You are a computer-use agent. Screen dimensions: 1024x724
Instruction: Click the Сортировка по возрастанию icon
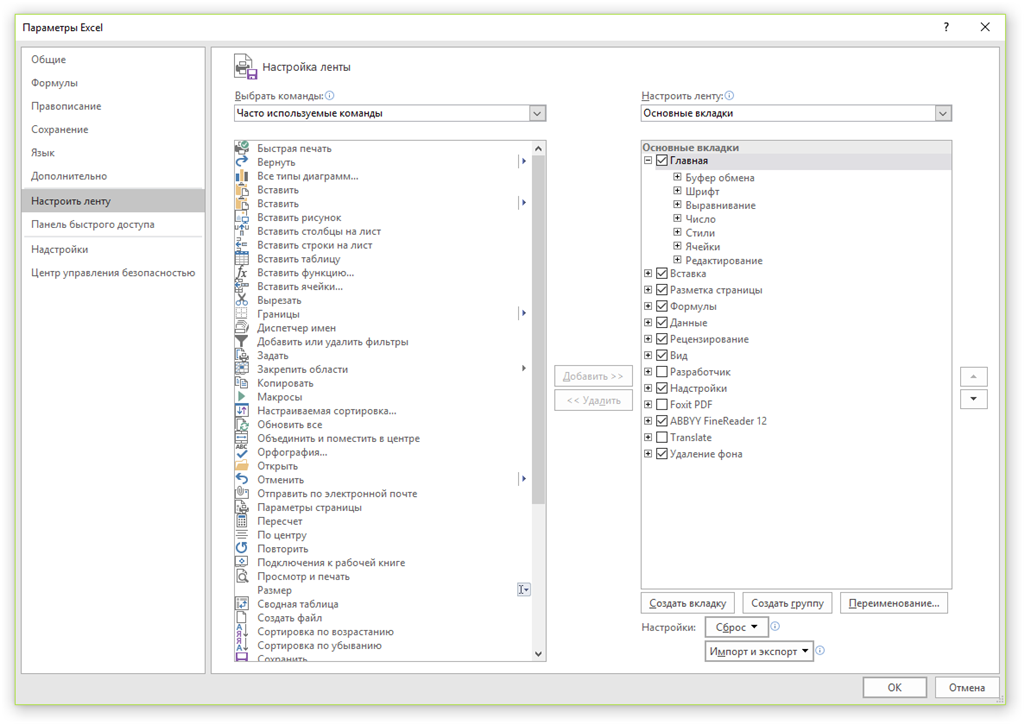click(x=242, y=631)
